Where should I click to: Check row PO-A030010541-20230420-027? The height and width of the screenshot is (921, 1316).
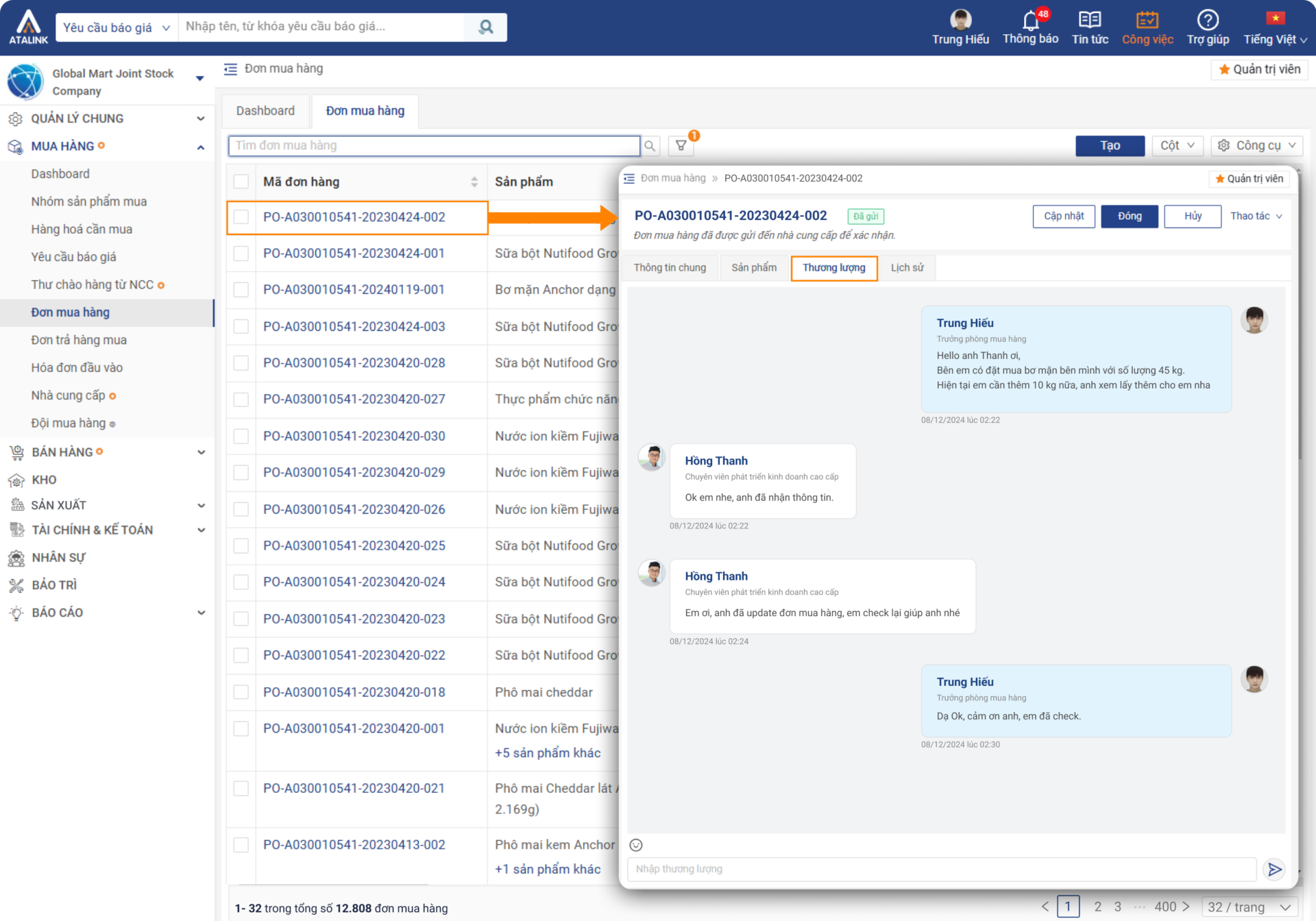(x=241, y=400)
